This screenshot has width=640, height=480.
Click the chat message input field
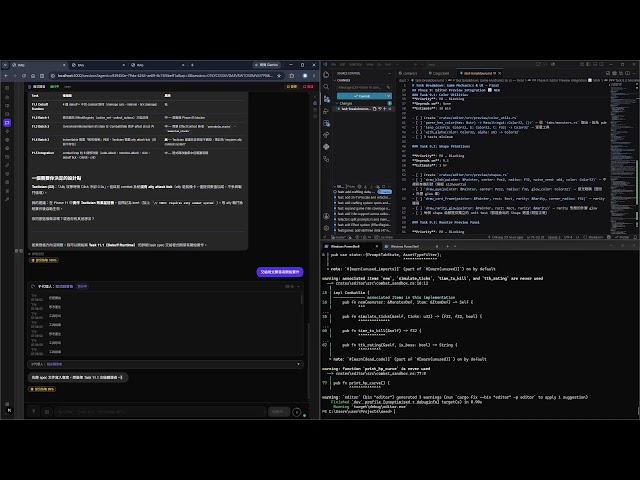point(160,412)
